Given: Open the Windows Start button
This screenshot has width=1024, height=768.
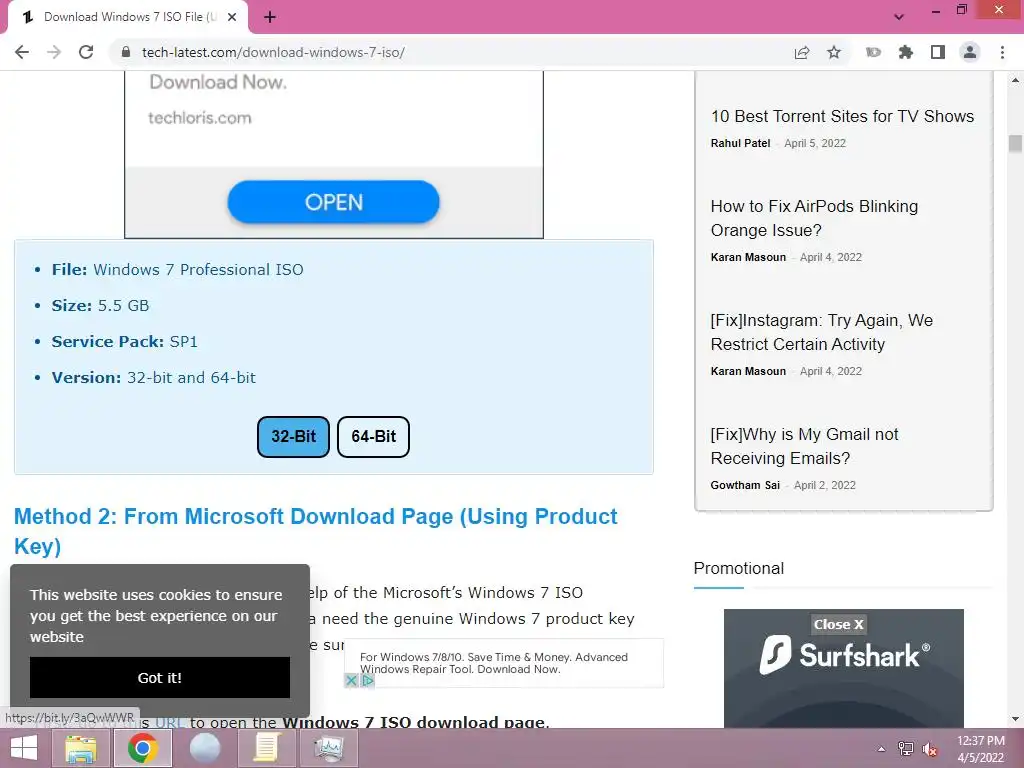Looking at the screenshot, I should tap(24, 748).
